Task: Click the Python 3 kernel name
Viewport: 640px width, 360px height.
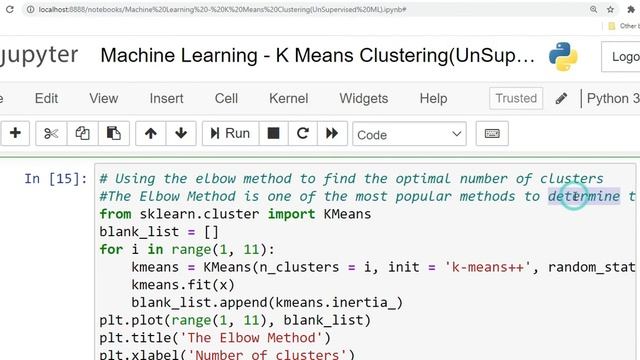Action: [613, 98]
